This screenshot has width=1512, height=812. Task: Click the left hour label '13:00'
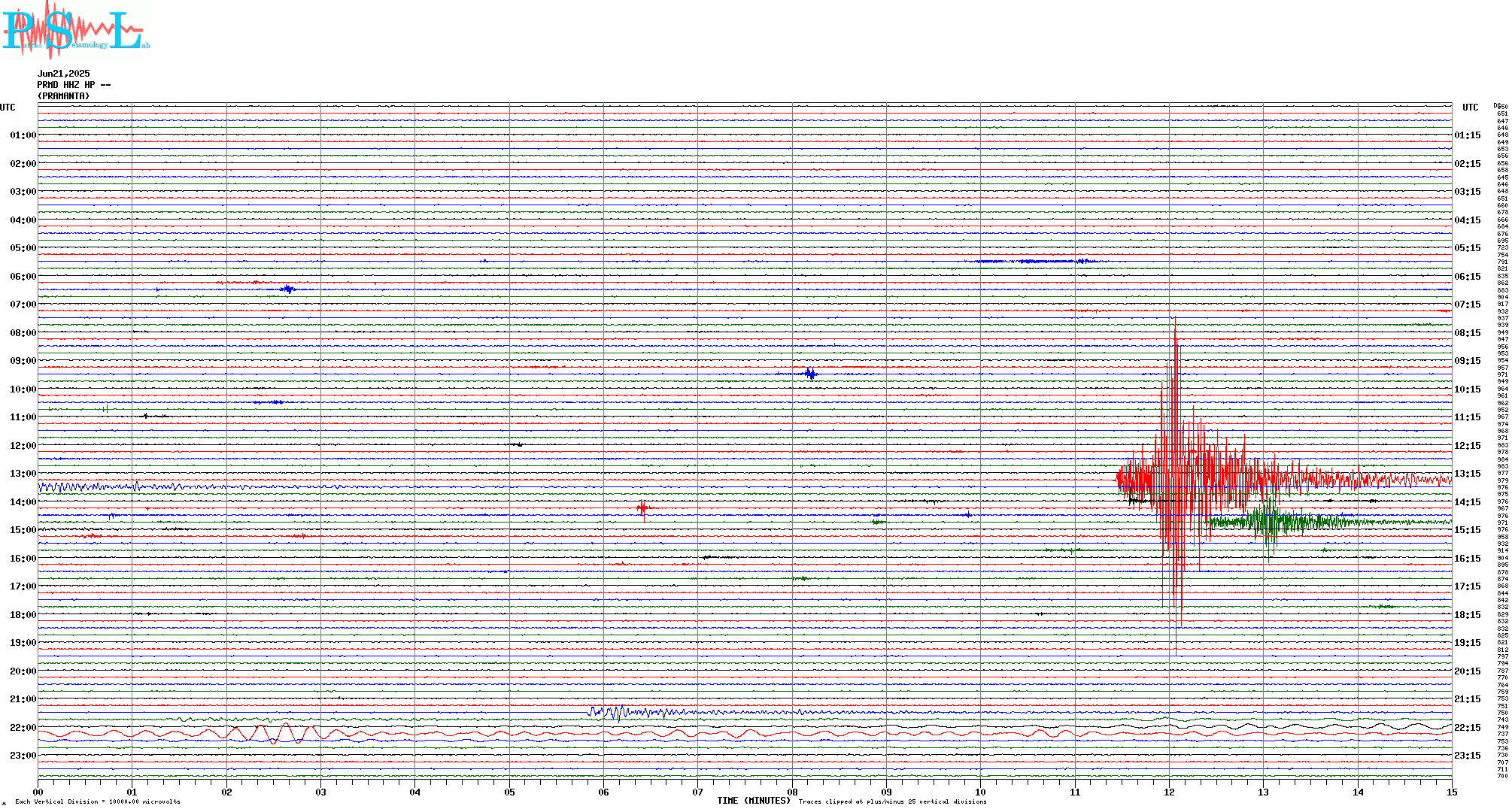point(23,474)
